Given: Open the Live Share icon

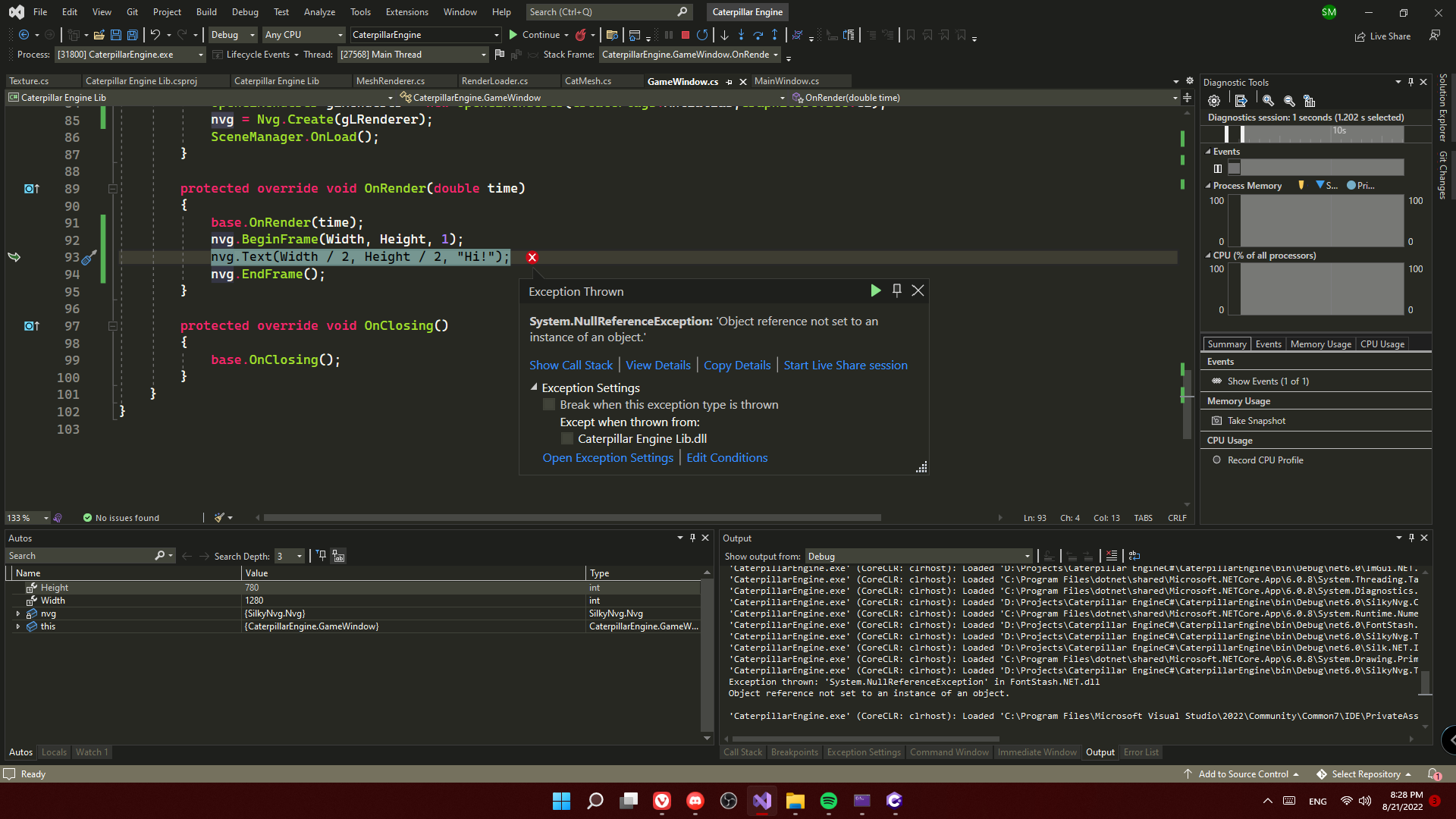Looking at the screenshot, I should coord(1359,36).
